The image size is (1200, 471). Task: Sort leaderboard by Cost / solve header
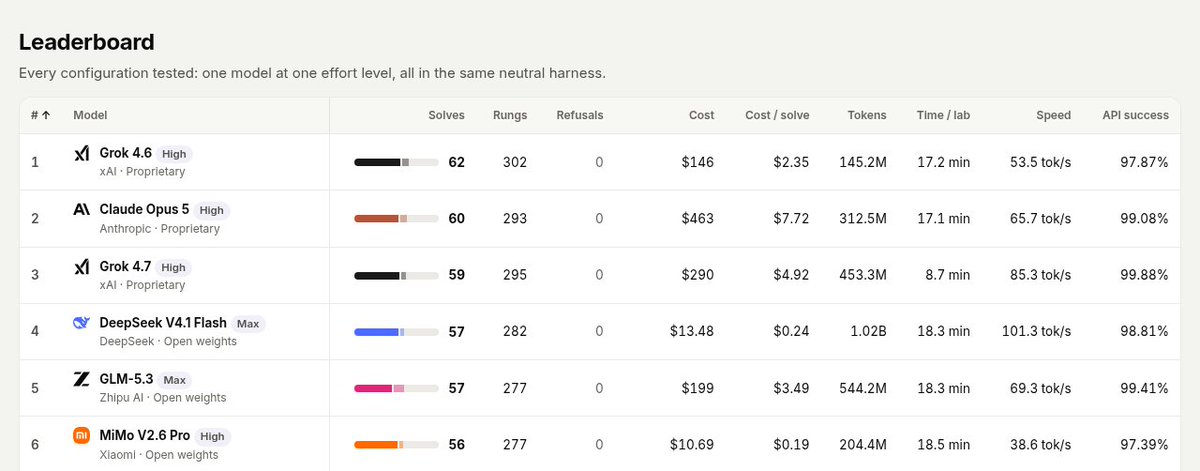[x=777, y=115]
